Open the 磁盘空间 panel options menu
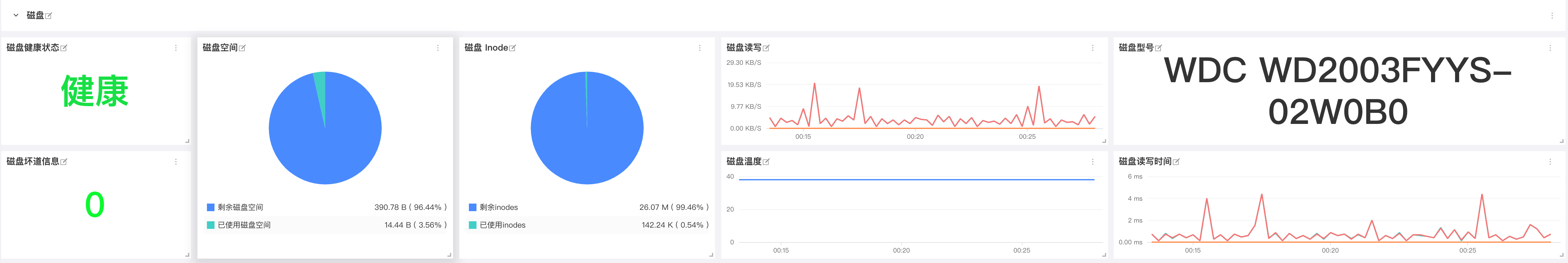The height and width of the screenshot is (263, 1568). 438,47
